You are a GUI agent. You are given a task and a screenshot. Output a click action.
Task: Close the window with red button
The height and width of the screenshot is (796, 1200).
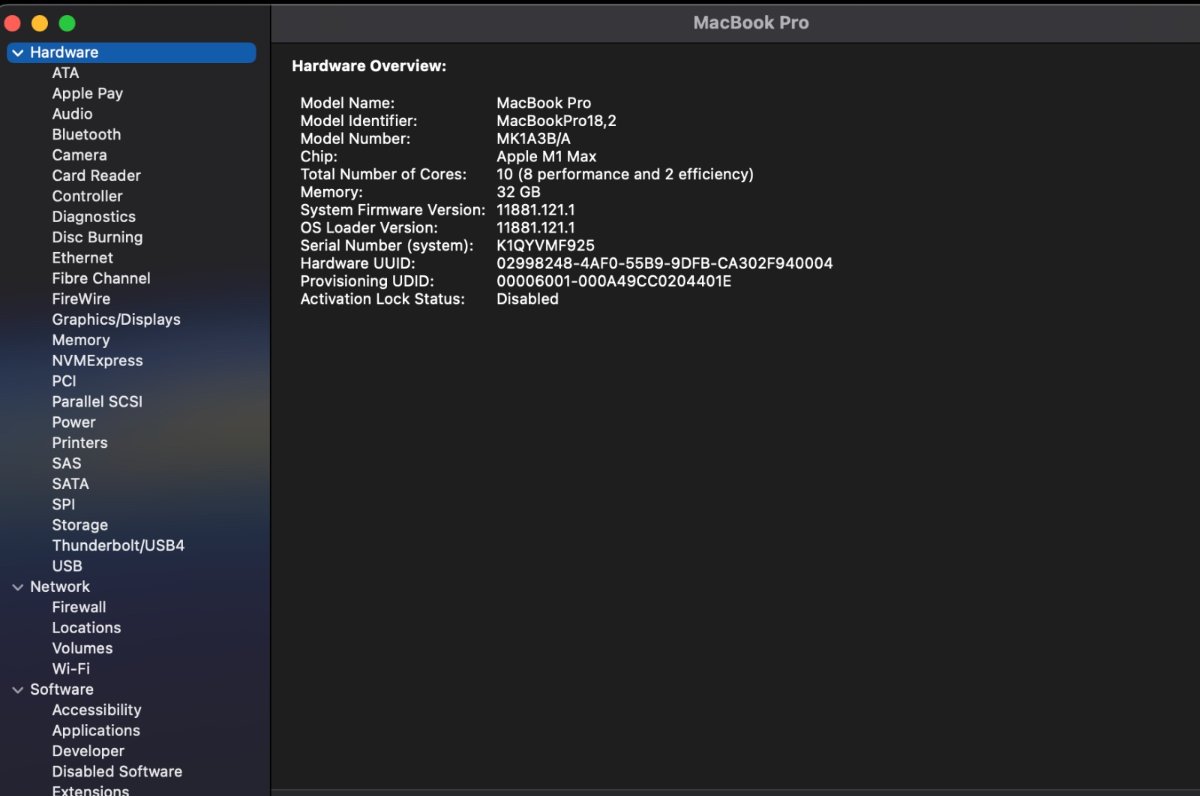click(x=13, y=23)
